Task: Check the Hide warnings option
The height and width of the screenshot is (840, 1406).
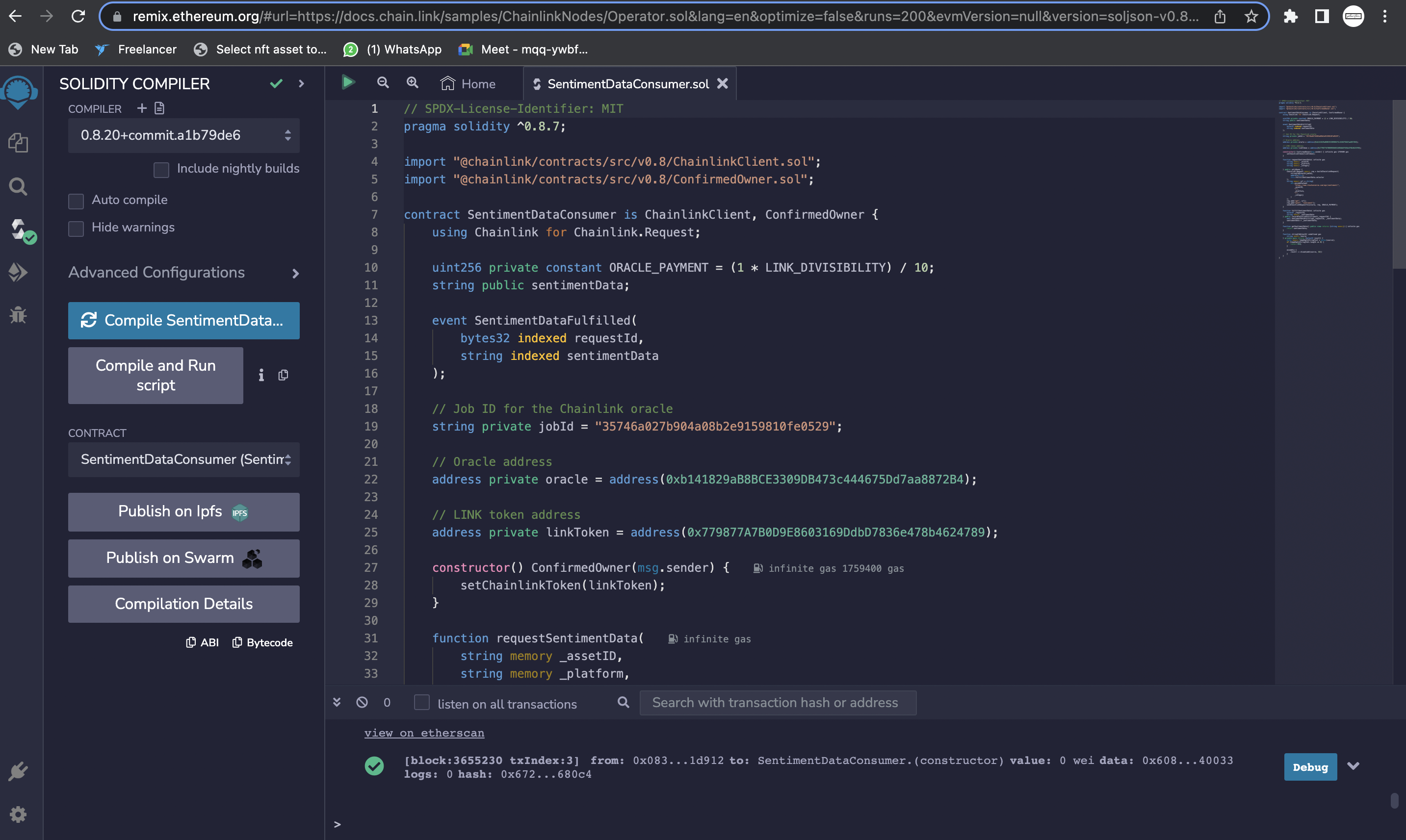Action: [x=76, y=228]
